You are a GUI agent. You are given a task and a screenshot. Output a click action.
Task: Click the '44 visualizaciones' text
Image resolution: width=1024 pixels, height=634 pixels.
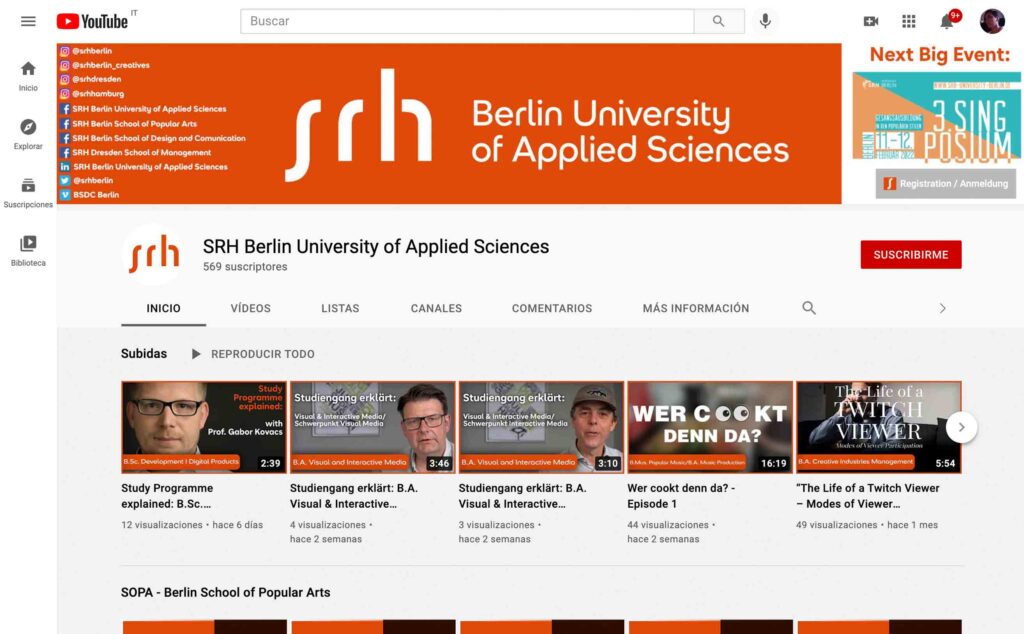click(x=668, y=525)
